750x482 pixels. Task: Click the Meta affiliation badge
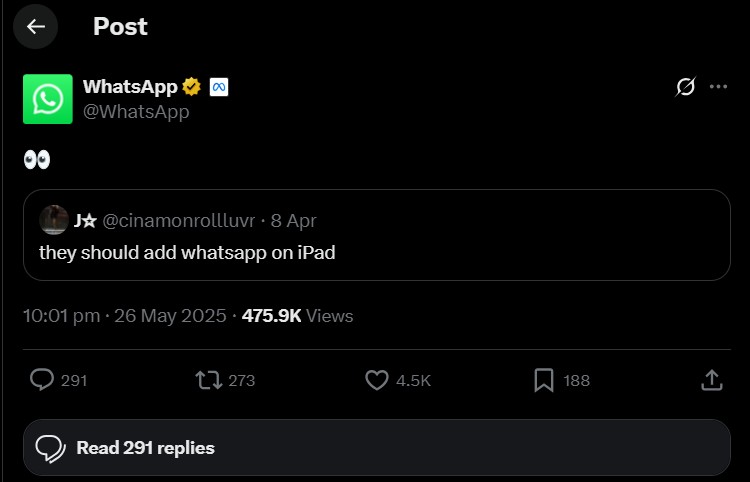point(219,87)
